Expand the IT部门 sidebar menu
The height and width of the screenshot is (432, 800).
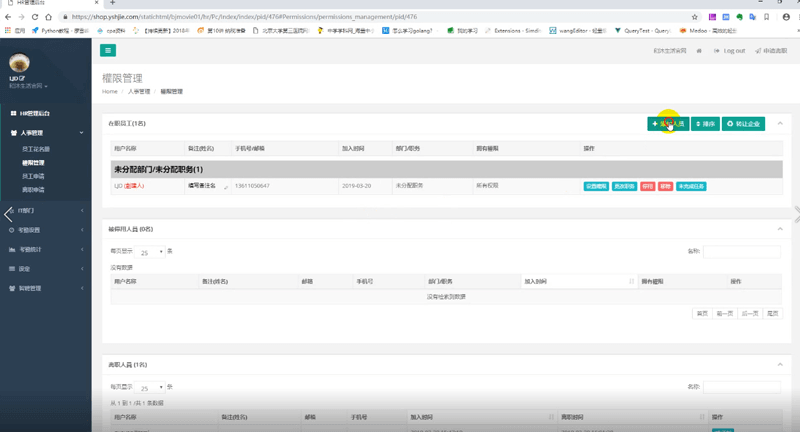pos(45,210)
